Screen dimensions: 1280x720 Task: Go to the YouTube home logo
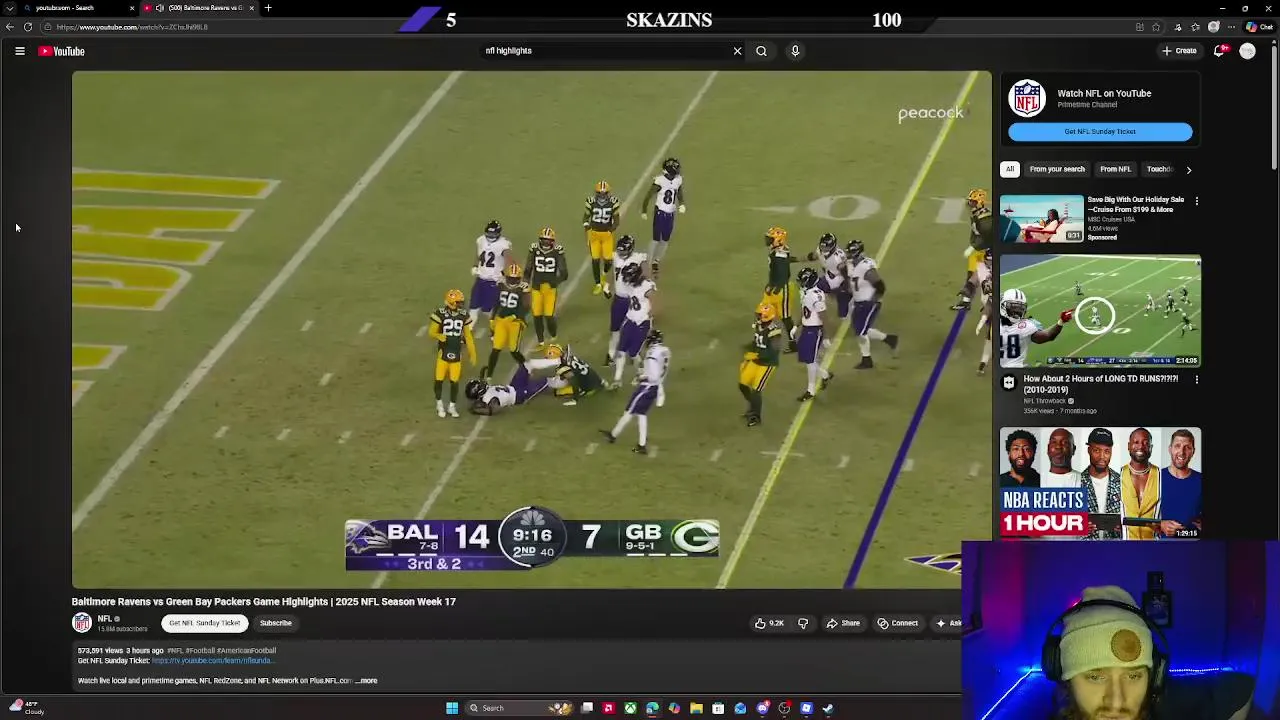point(62,51)
